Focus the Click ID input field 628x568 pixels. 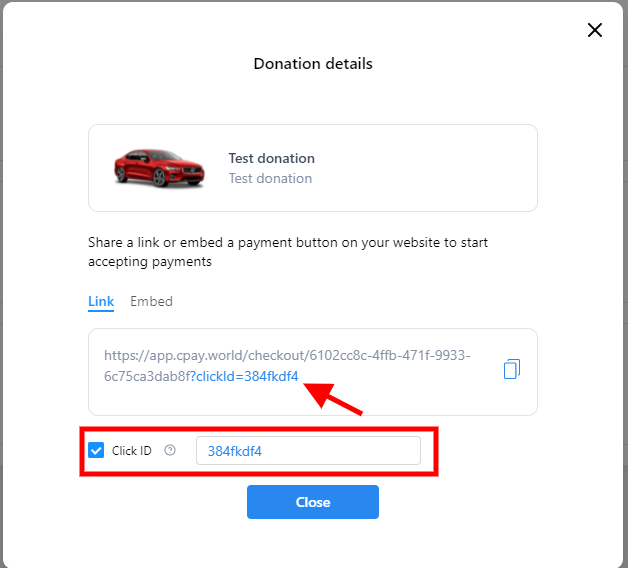coord(308,451)
